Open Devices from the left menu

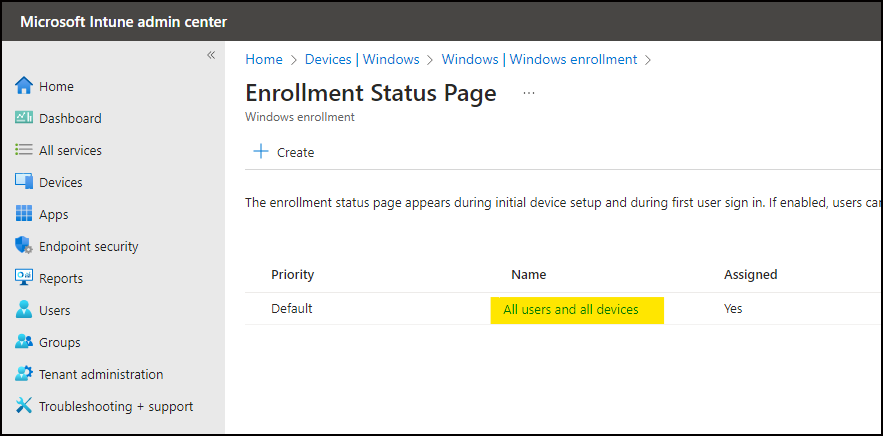tap(61, 183)
